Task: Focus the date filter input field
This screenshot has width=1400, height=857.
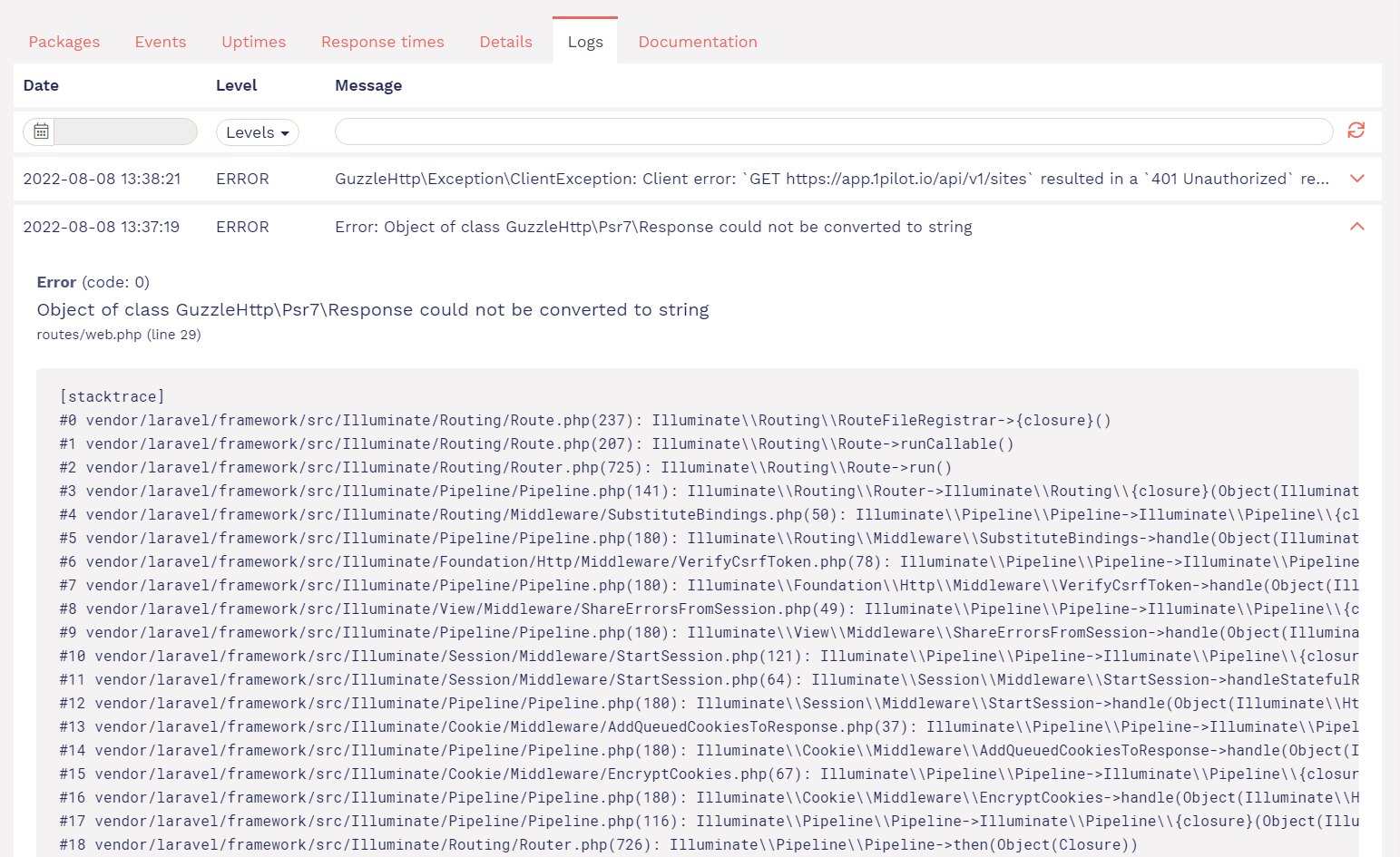Action: [x=125, y=131]
